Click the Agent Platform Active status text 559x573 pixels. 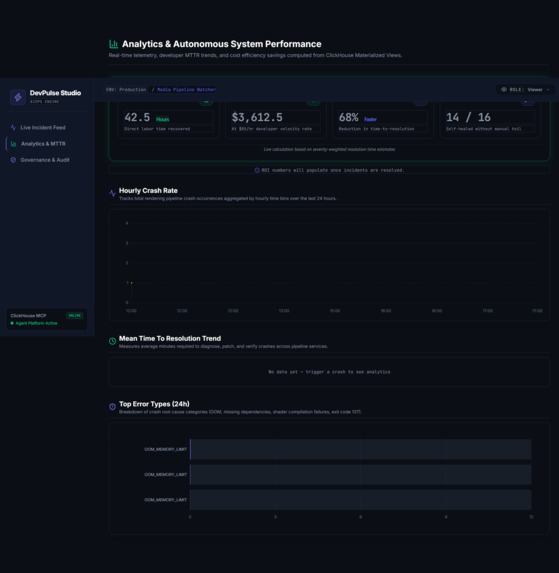36,323
